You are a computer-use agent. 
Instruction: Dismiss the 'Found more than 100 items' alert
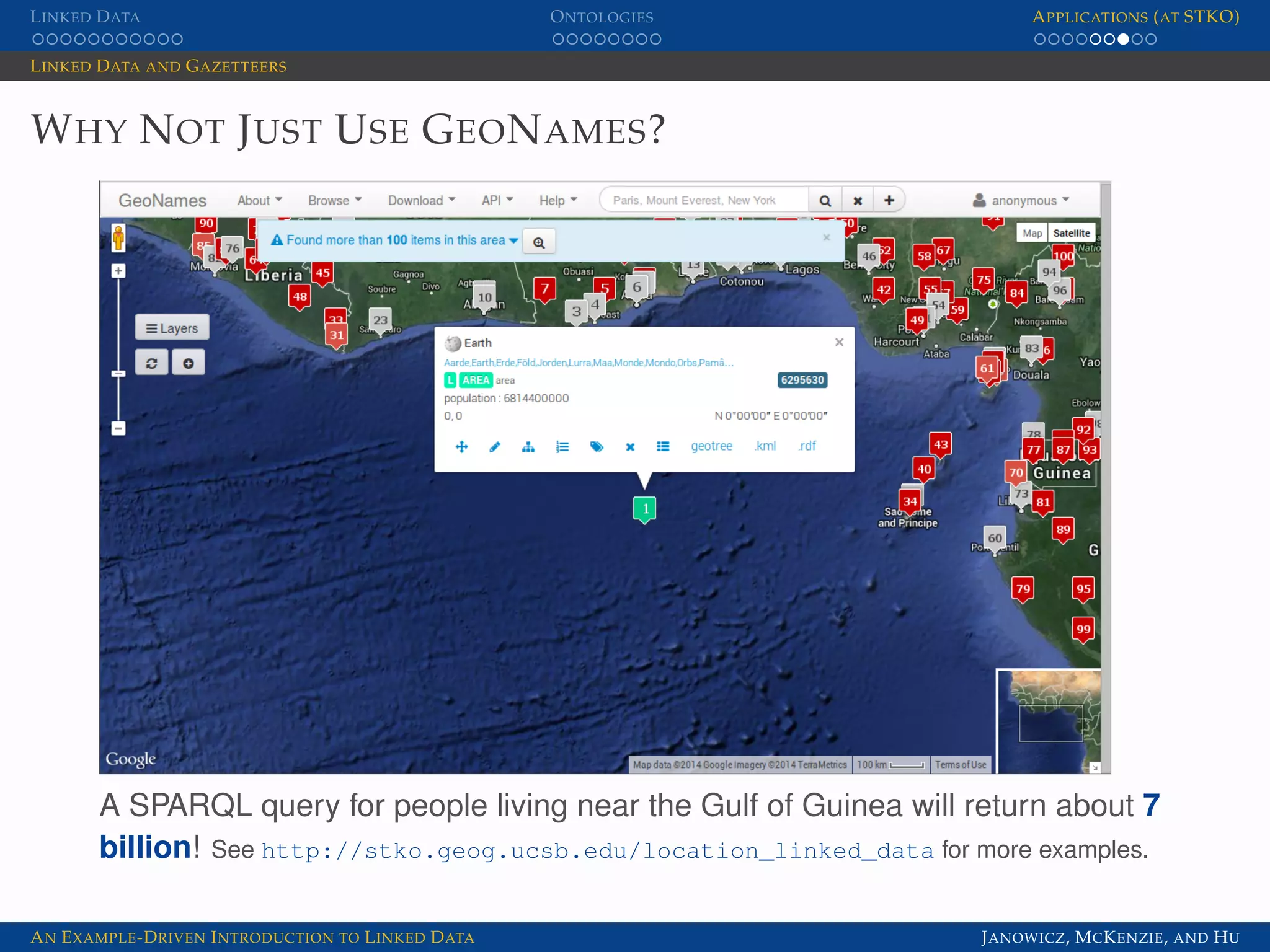pos(826,237)
